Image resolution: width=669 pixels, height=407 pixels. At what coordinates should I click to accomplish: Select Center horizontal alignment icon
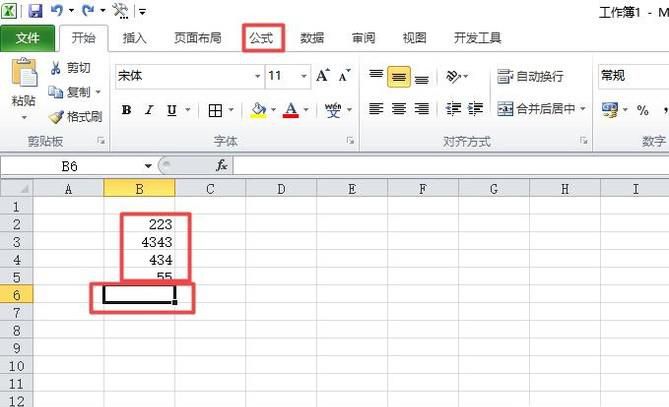click(399, 110)
